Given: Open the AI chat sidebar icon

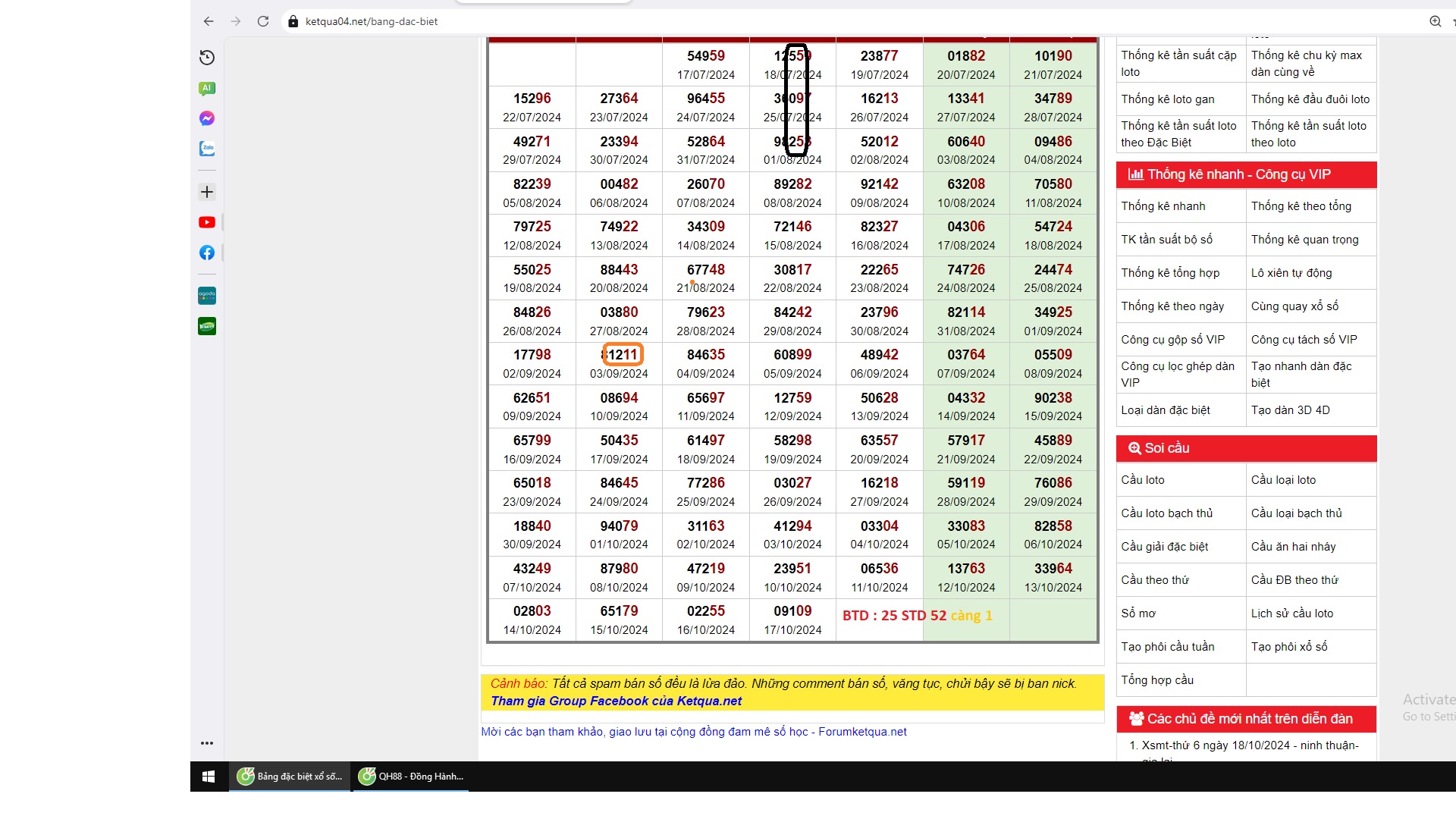Looking at the screenshot, I should click(x=207, y=88).
